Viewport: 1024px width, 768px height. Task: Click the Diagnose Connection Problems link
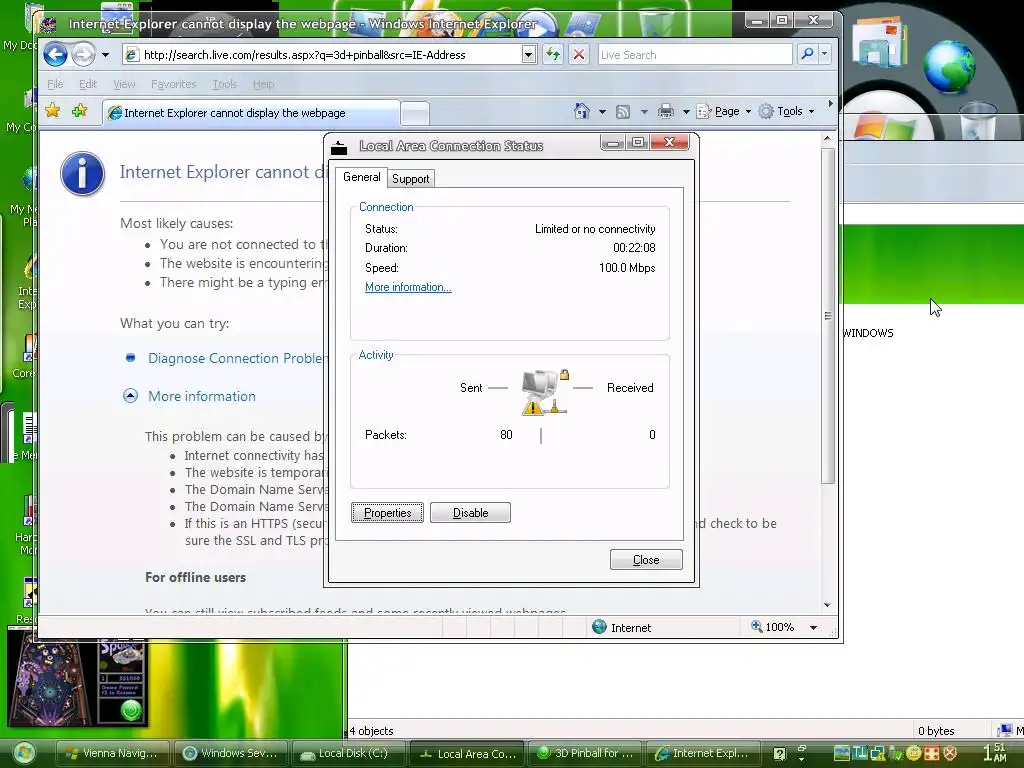pyautogui.click(x=235, y=358)
